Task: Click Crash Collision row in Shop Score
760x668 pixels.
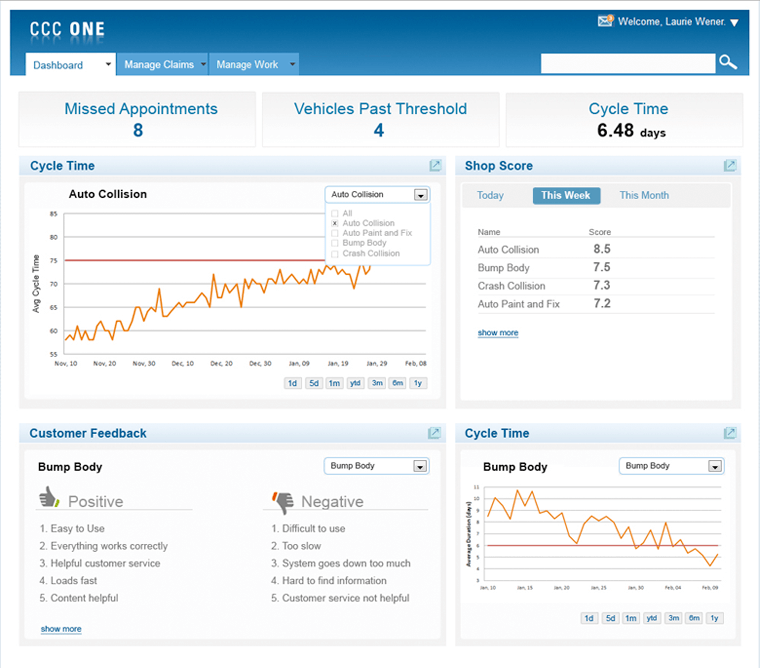Action: [596, 286]
